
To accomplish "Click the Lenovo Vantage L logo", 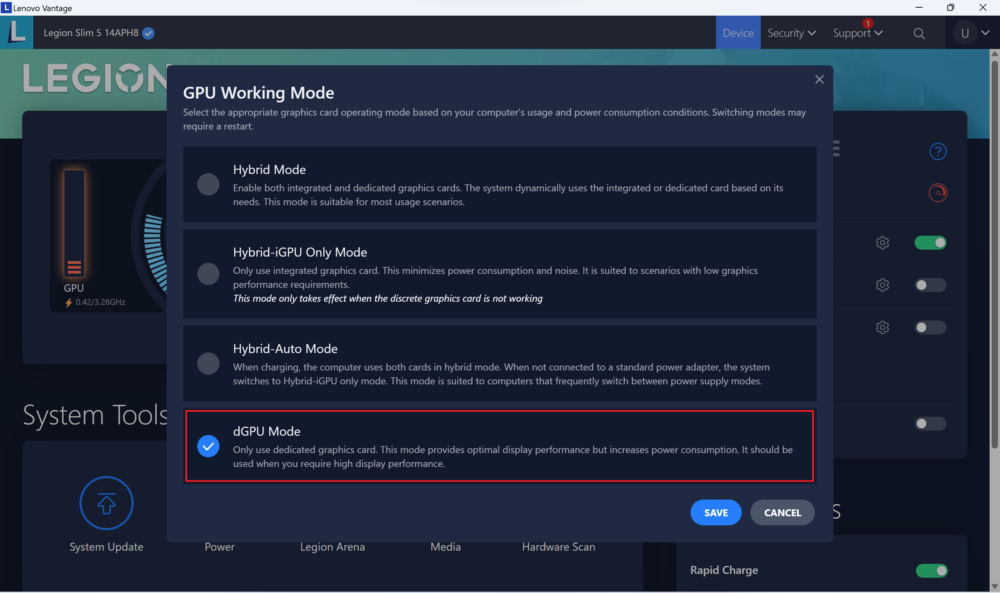I will click(17, 32).
